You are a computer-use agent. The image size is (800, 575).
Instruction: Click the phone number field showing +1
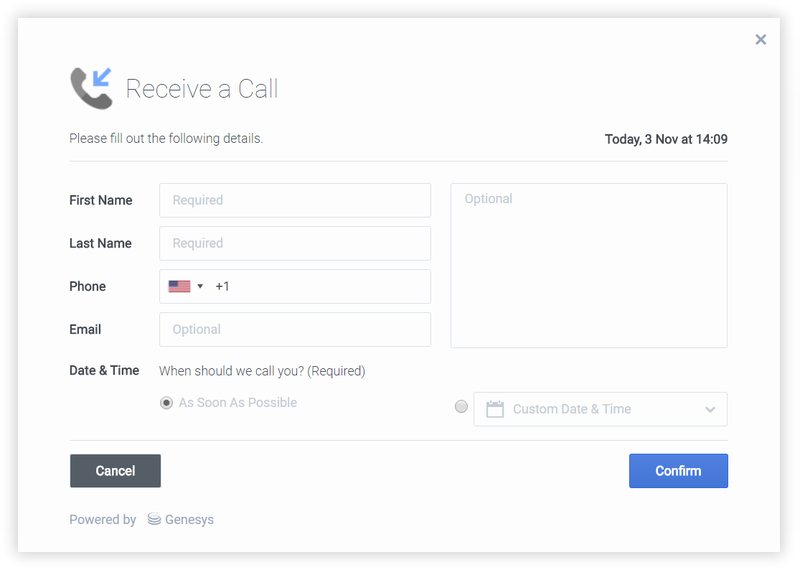[320, 286]
